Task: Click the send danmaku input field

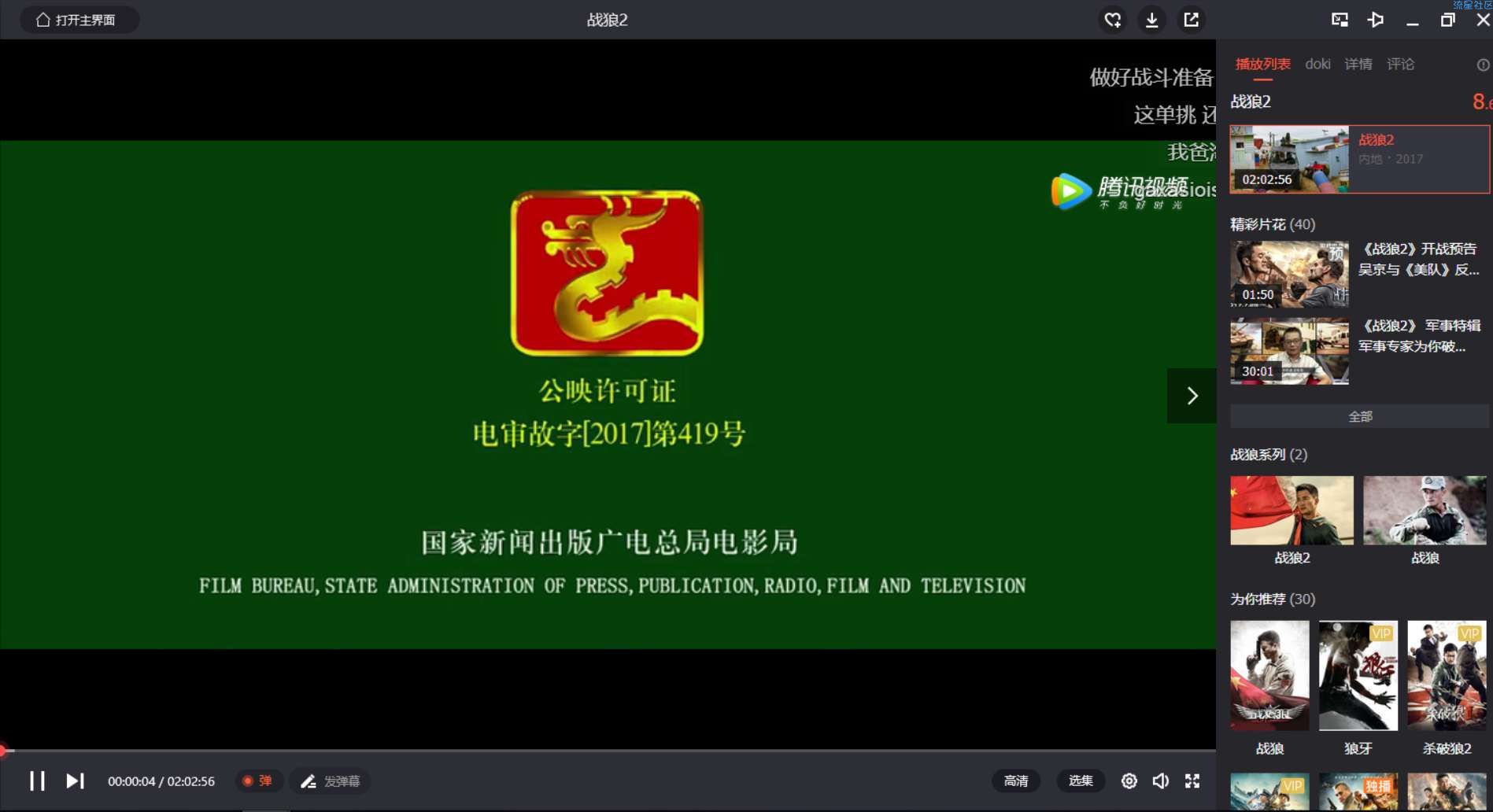Action: (331, 781)
